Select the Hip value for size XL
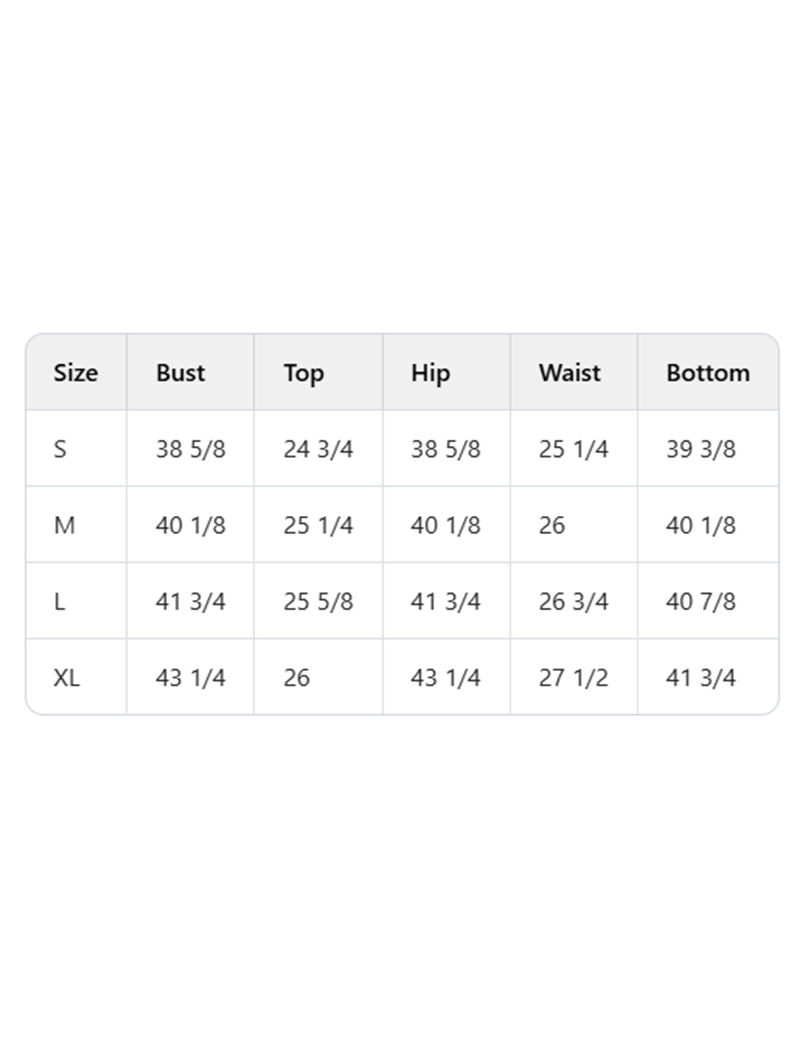The height and width of the screenshot is (1050, 800). coord(445,677)
